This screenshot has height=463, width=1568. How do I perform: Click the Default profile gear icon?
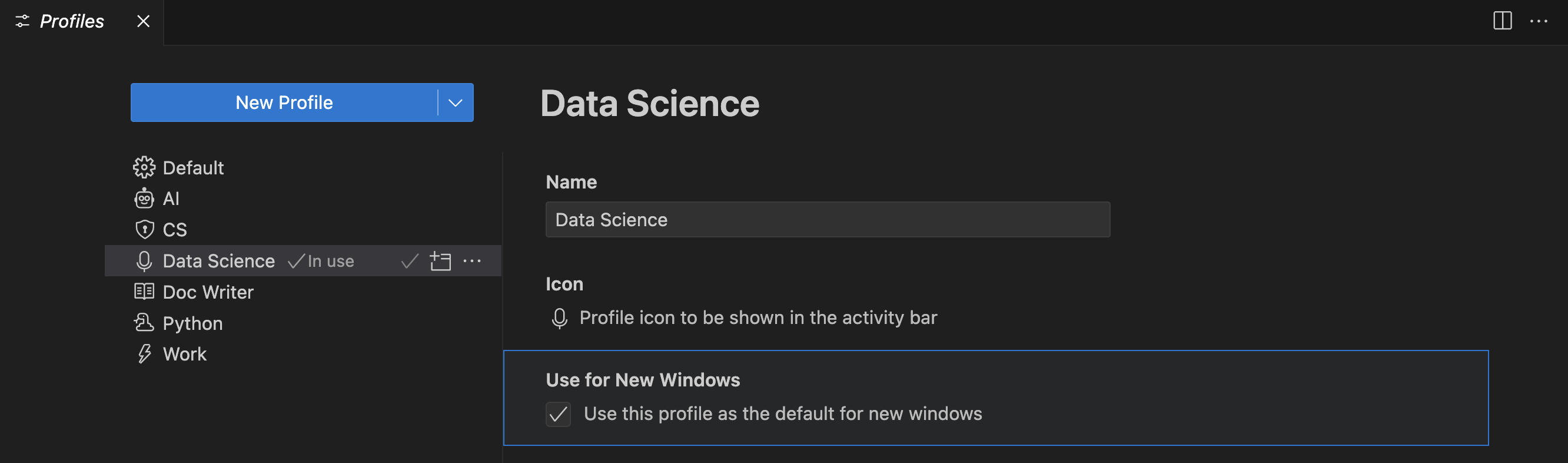144,167
